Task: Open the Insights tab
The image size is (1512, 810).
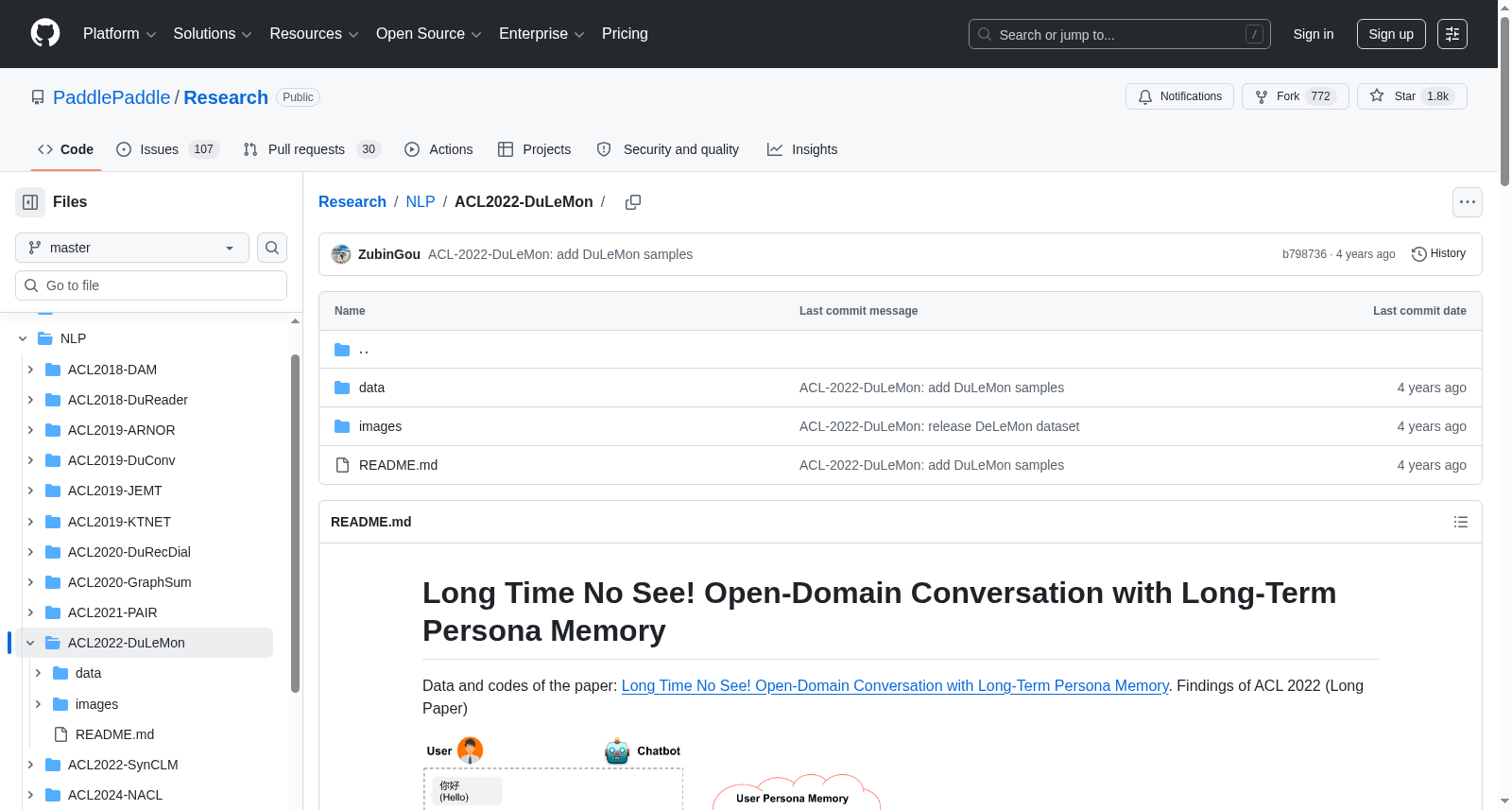Action: [x=802, y=149]
